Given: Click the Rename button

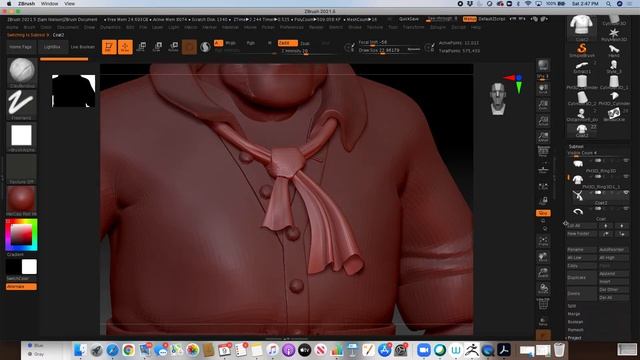Looking at the screenshot, I should (582, 249).
